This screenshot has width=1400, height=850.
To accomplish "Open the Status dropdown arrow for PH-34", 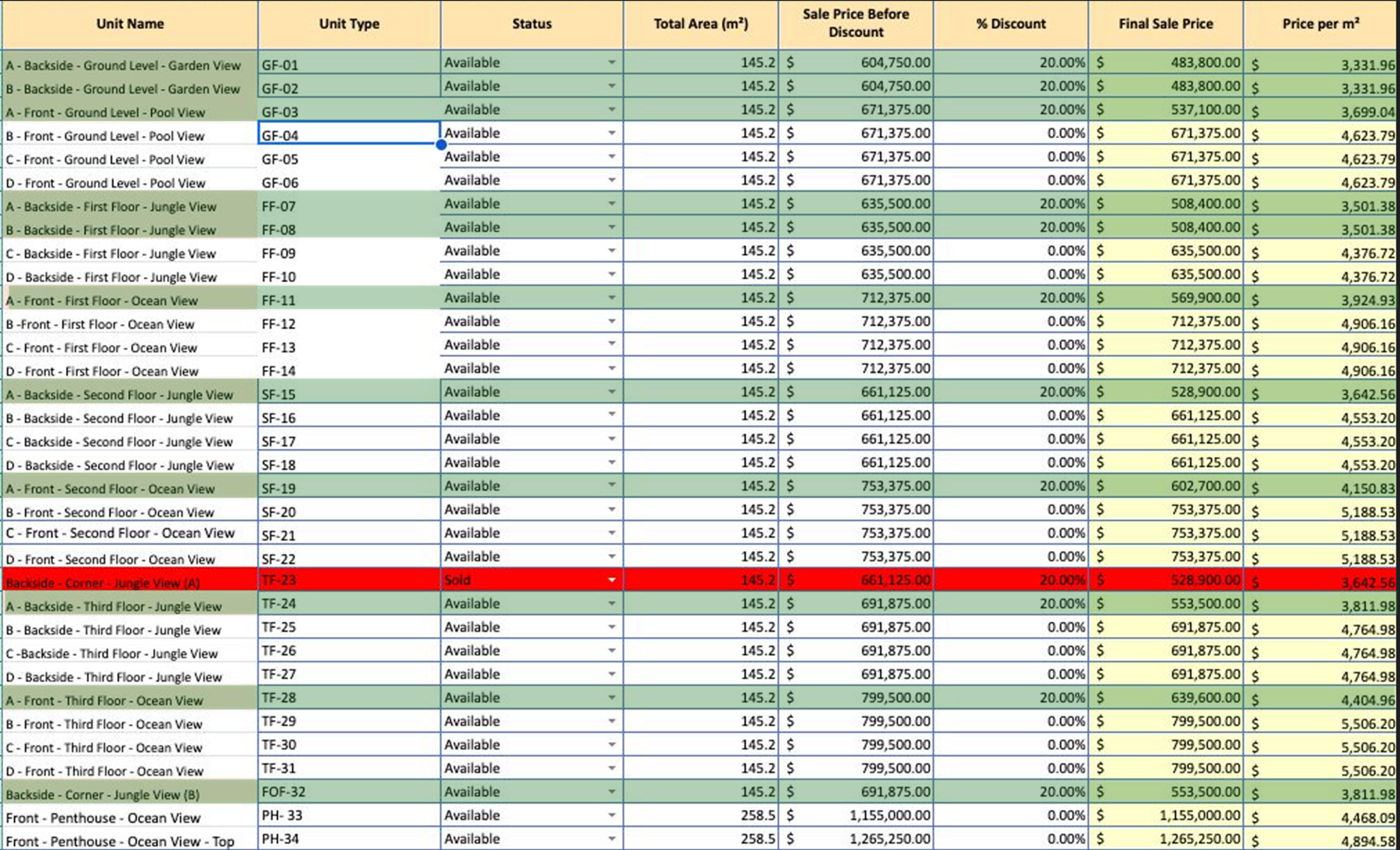I will pyautogui.click(x=612, y=839).
